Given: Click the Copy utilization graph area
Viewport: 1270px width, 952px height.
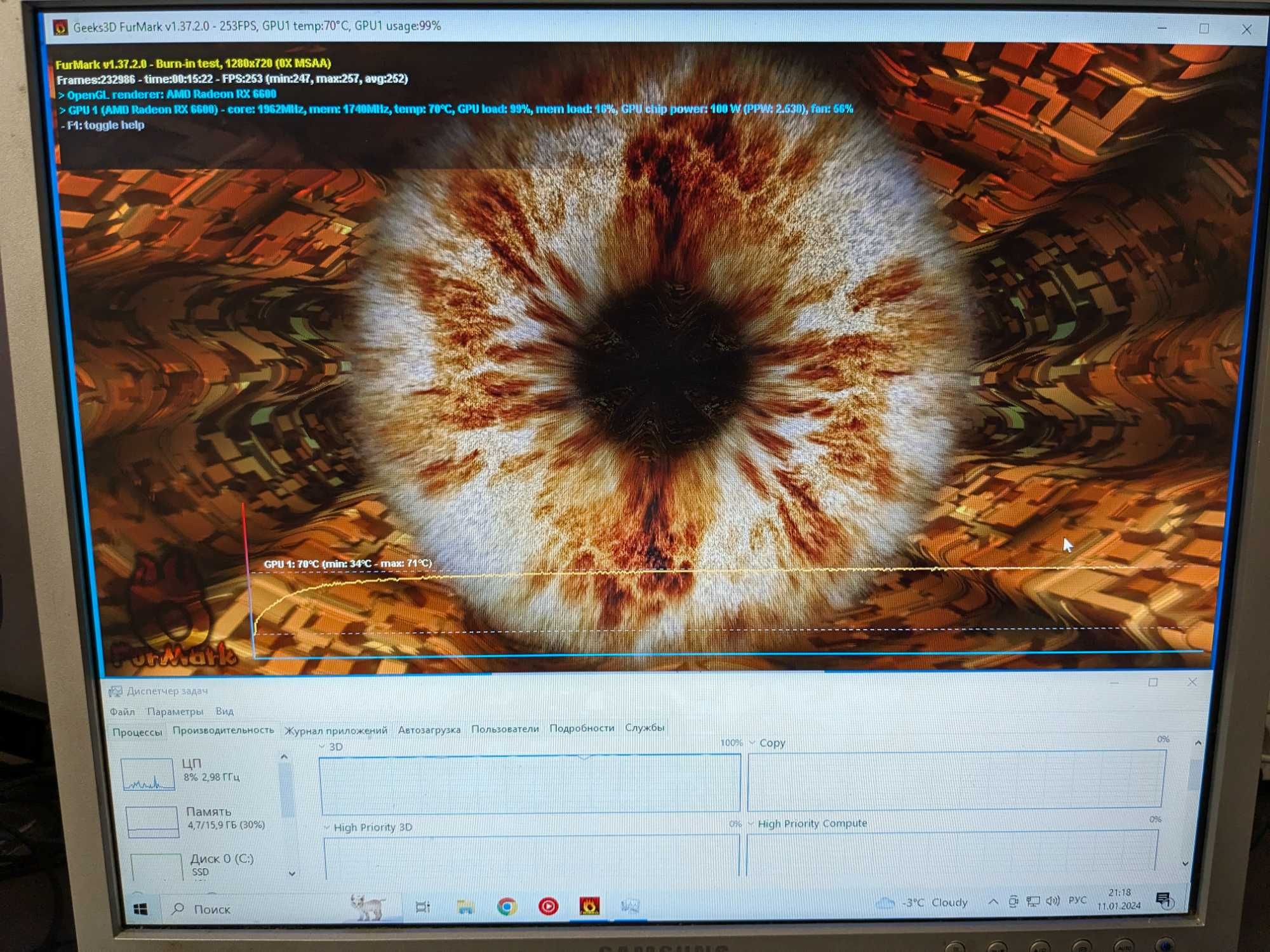Looking at the screenshot, I should click(x=956, y=779).
